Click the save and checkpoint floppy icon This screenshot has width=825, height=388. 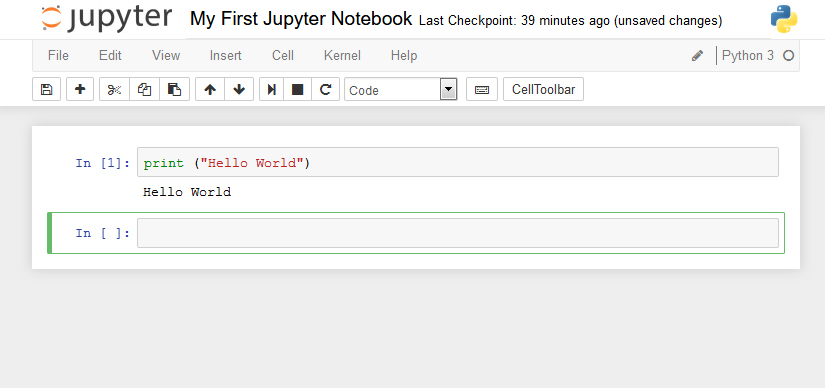tap(46, 89)
